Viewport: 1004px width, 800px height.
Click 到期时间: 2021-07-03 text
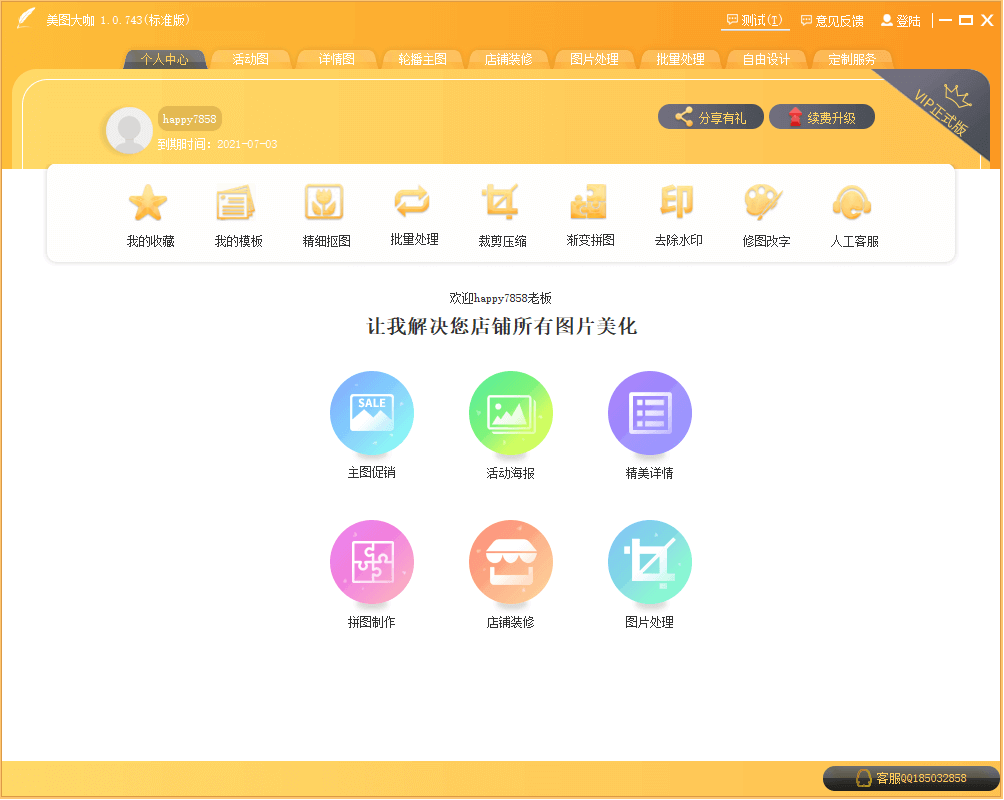coord(217,144)
